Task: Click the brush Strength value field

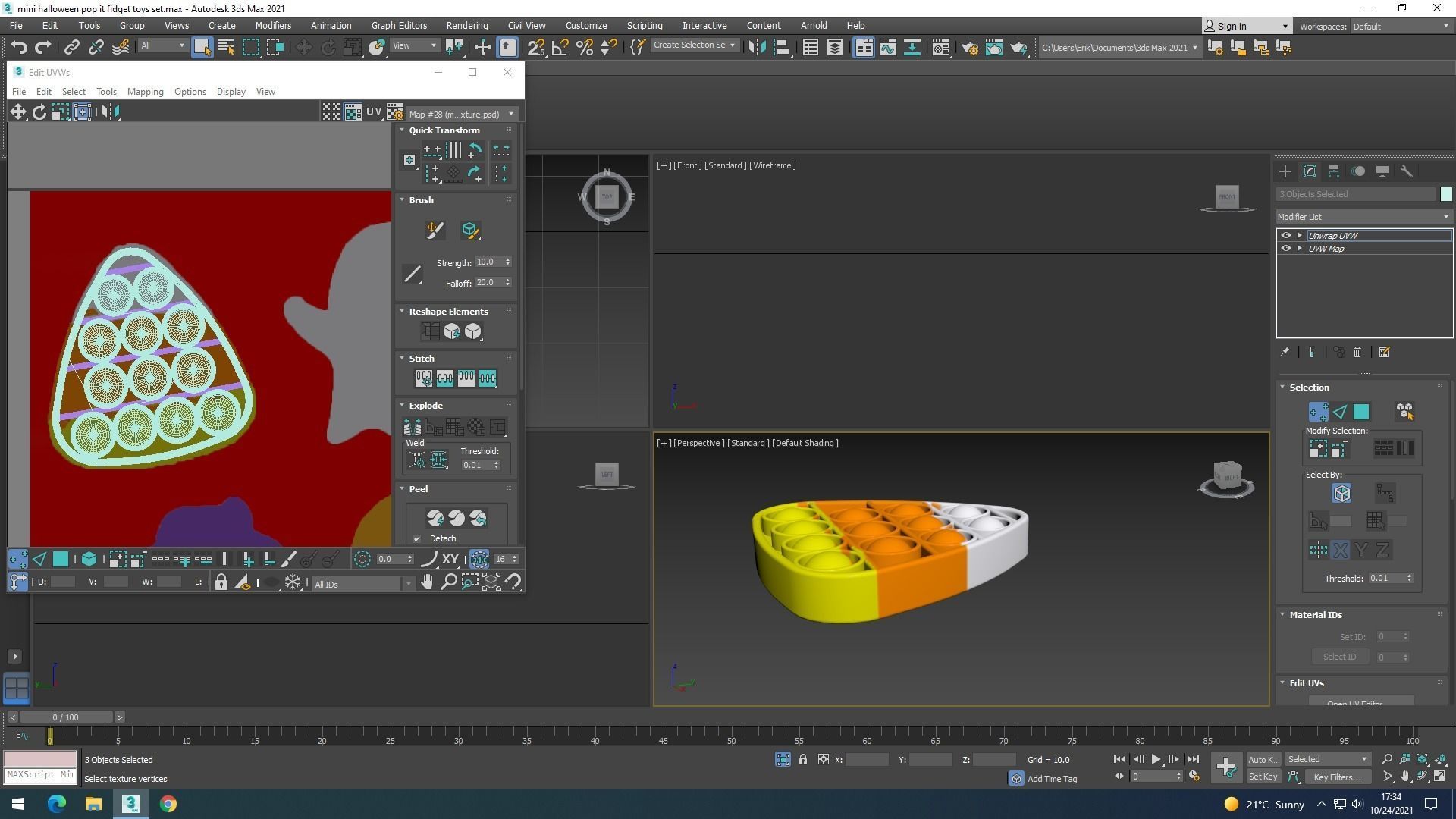Action: pos(488,262)
